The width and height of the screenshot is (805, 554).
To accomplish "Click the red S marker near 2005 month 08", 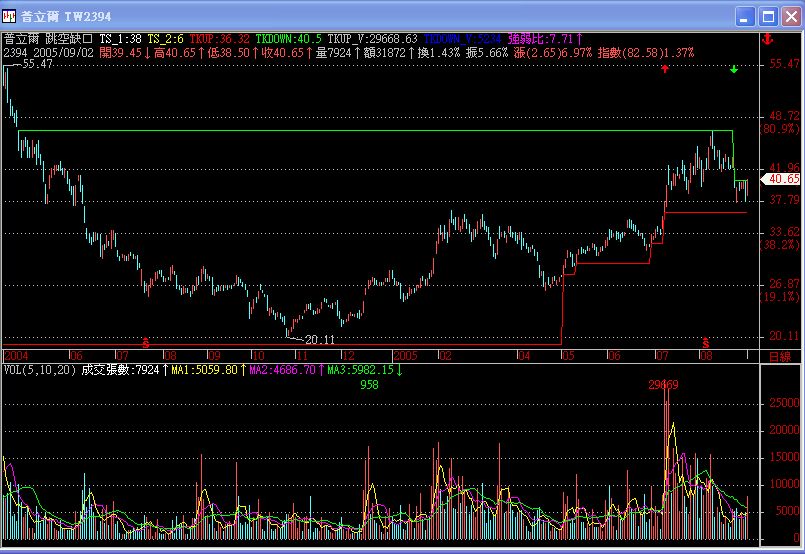I will tap(705, 342).
